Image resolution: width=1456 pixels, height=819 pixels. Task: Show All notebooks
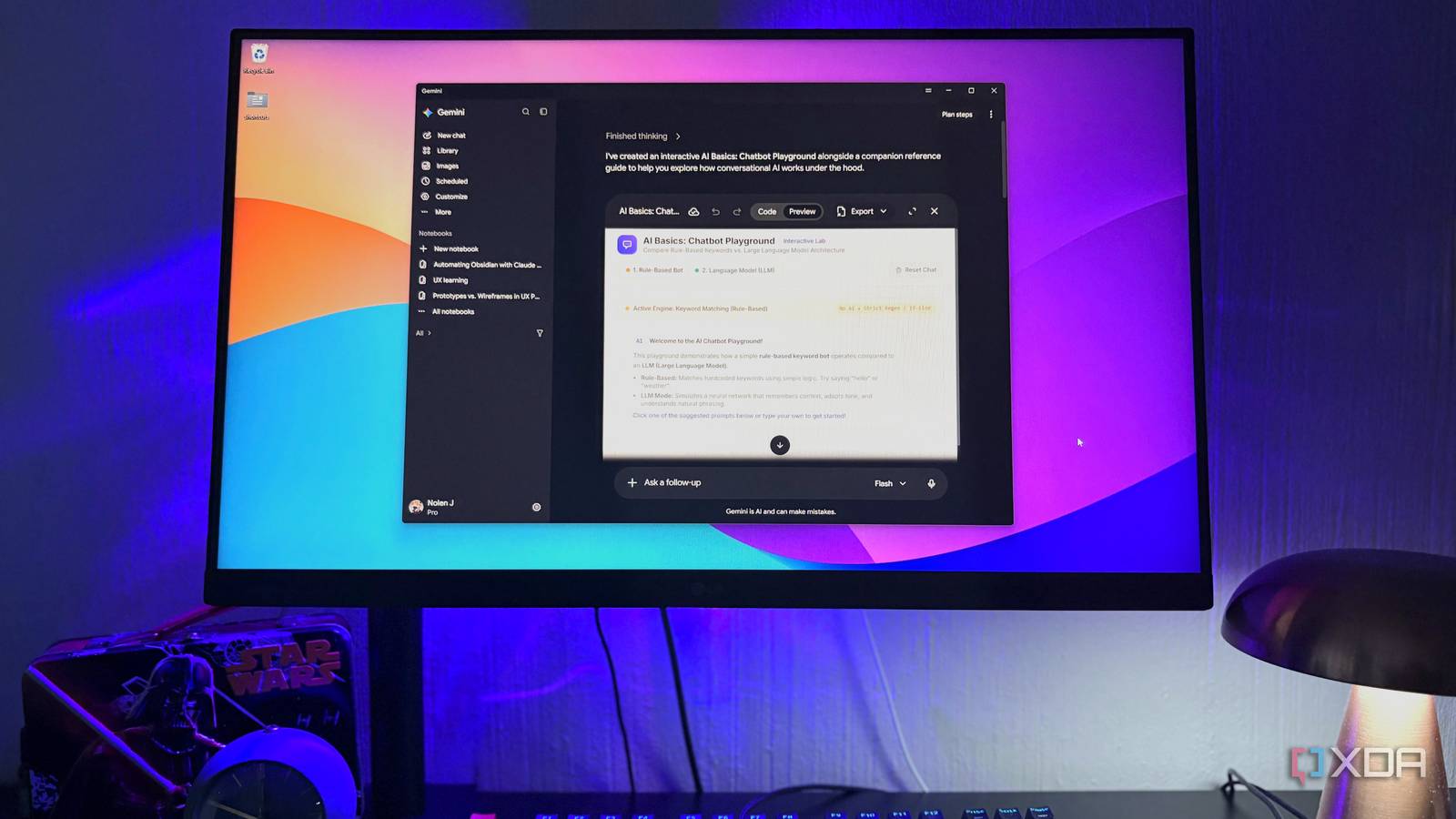(446, 311)
